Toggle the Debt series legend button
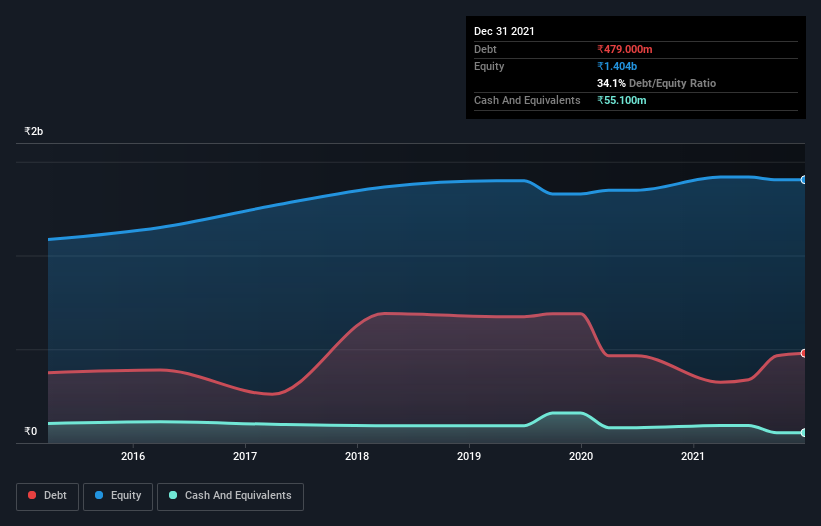Screen dimensions: 821x526 point(48,496)
